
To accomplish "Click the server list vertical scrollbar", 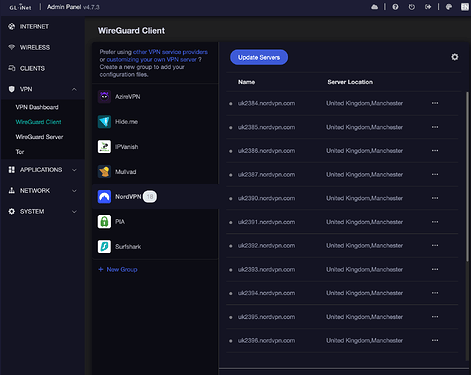I will (x=467, y=177).
